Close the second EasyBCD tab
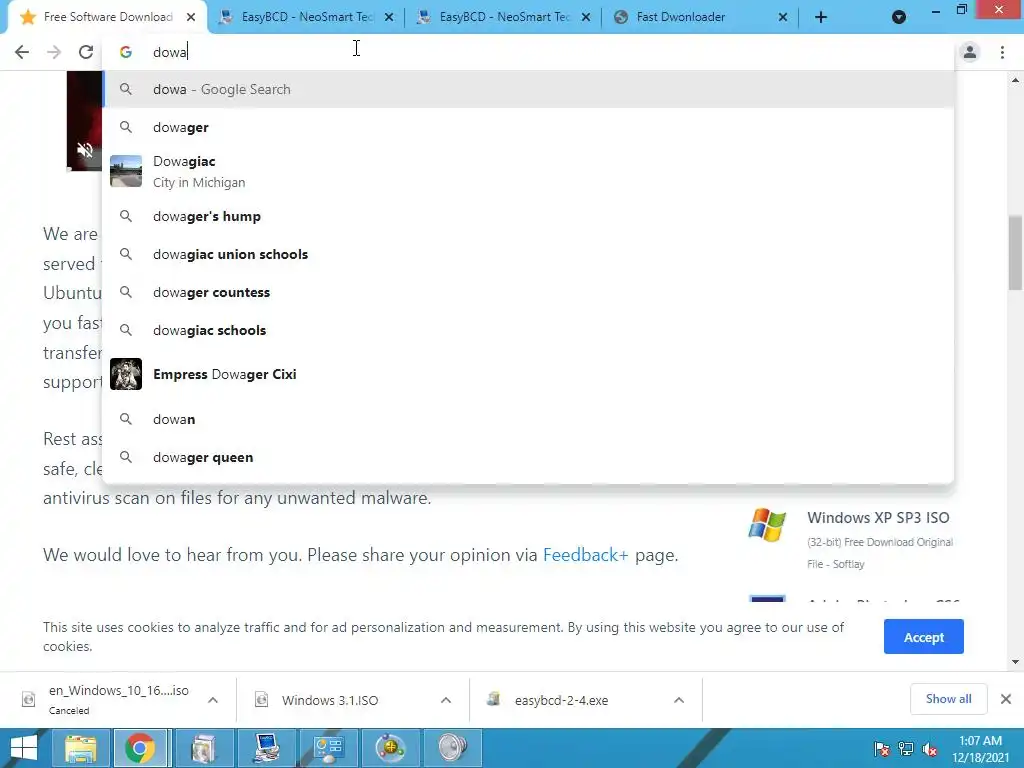The image size is (1024, 768). point(586,18)
